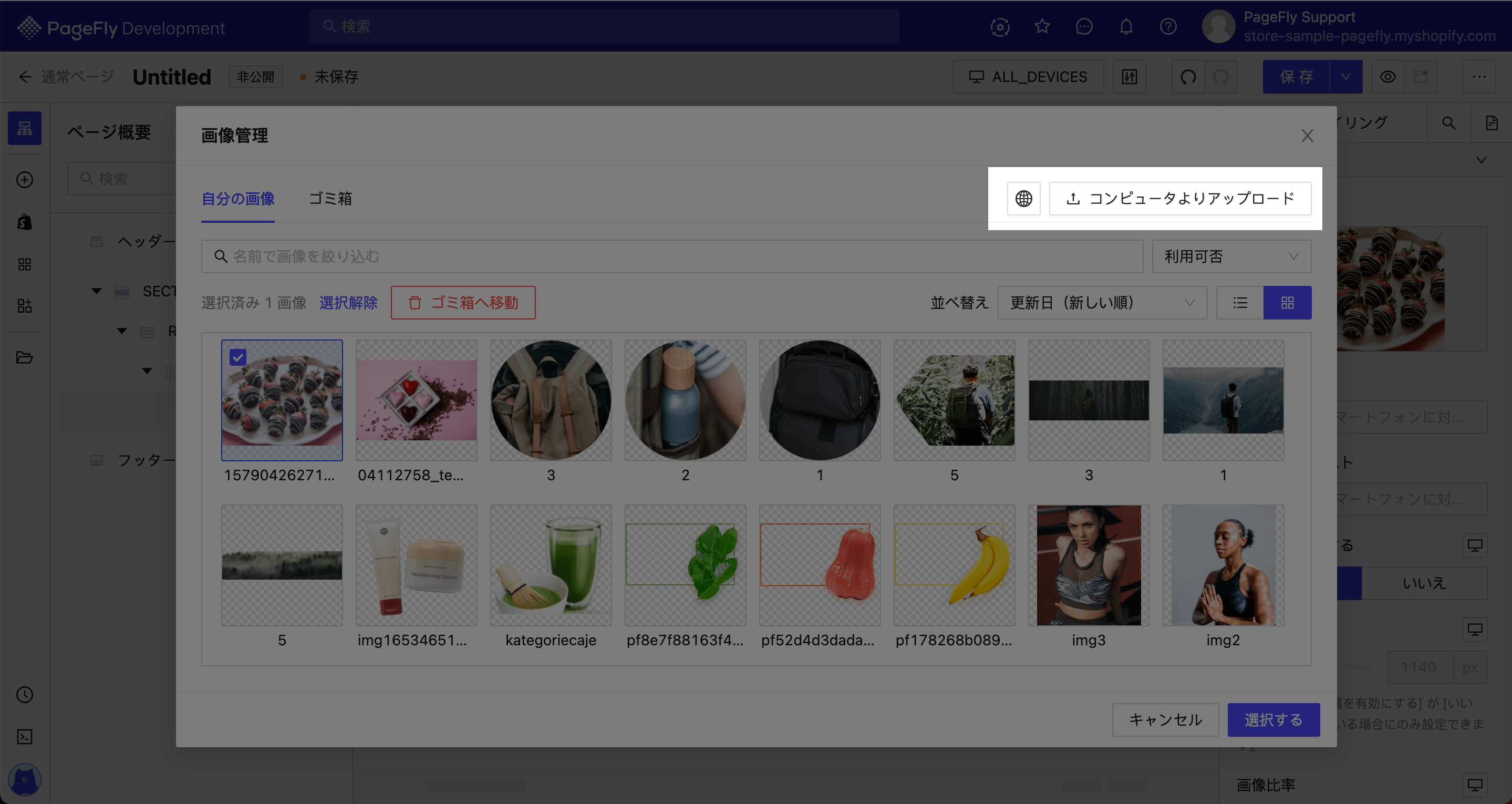
Task: Uncheck the chocolate strawberries image checkbox
Action: [237, 357]
